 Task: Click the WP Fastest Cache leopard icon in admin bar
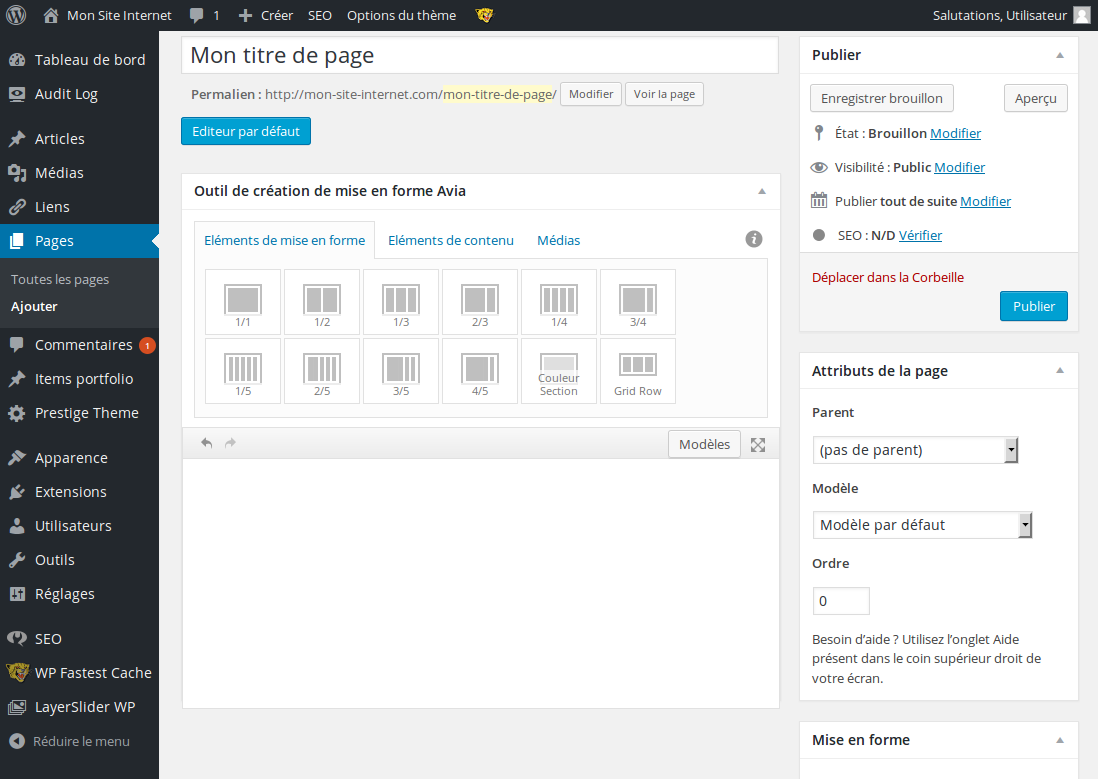[x=484, y=15]
